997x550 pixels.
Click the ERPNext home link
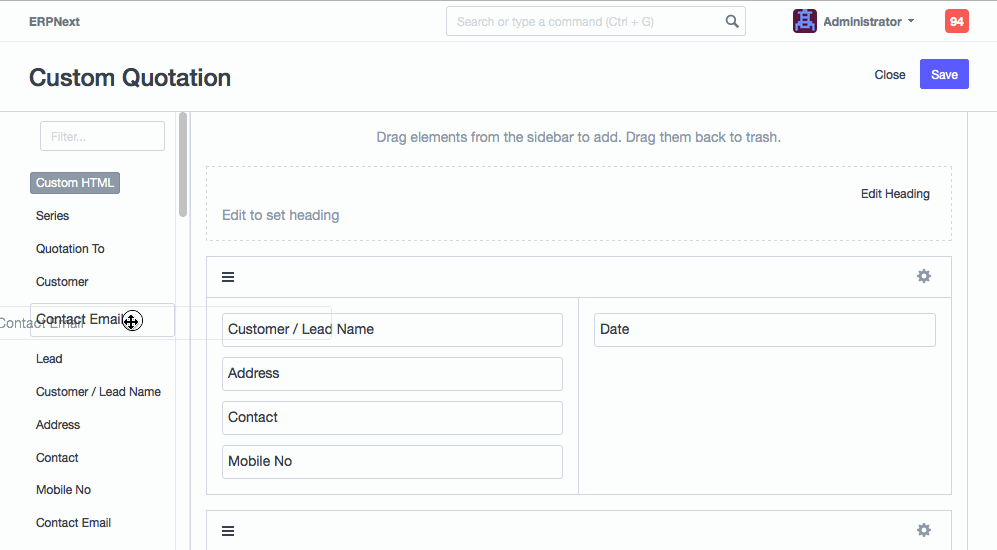tap(54, 21)
